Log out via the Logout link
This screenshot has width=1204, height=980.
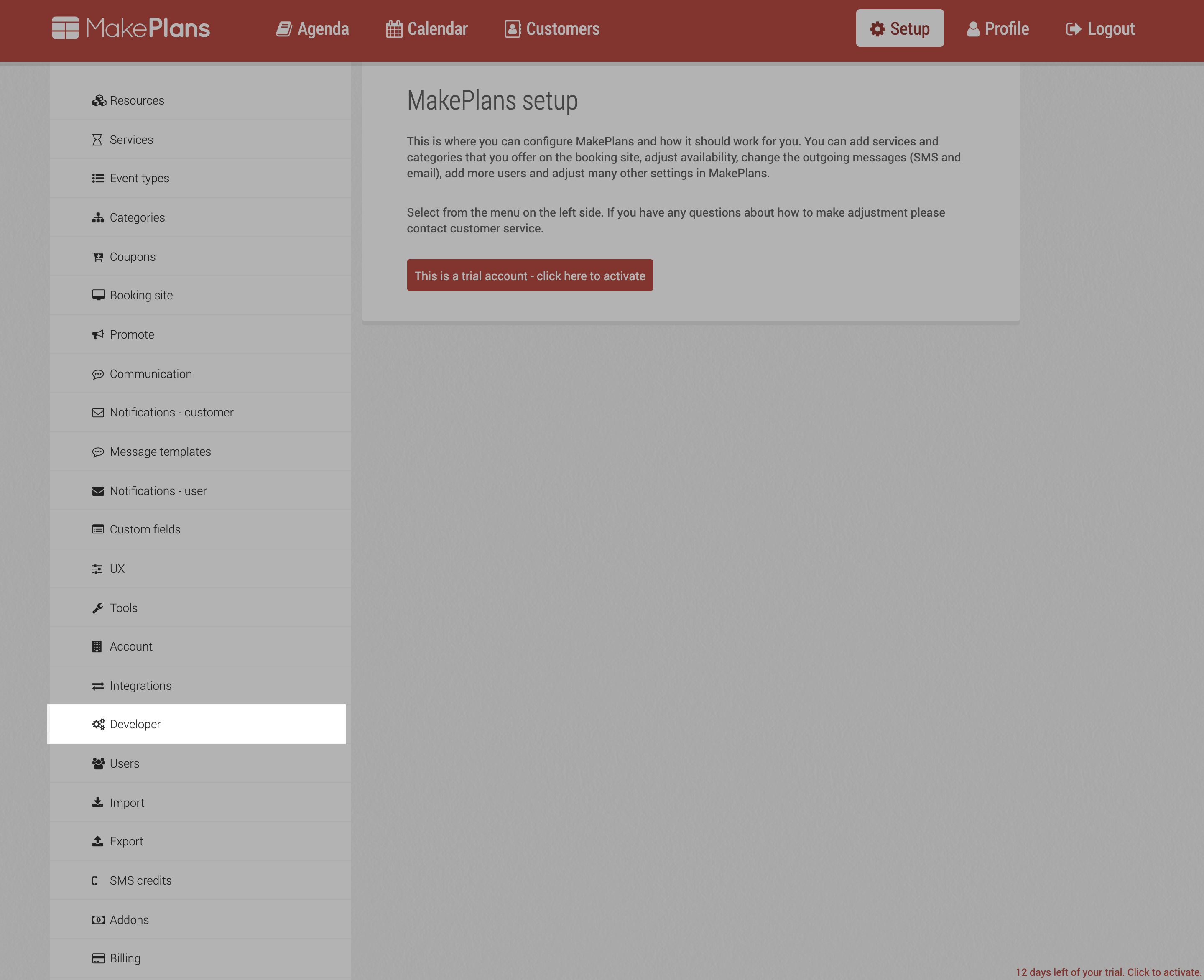[x=1100, y=29]
